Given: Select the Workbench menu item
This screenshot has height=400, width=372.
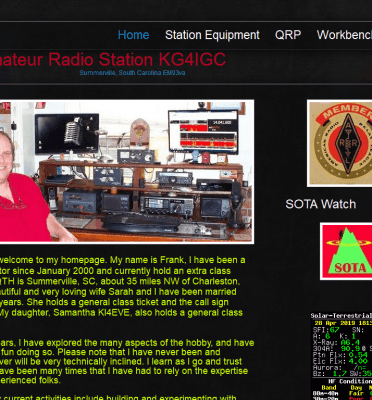Looking at the screenshot, I should click(344, 35).
